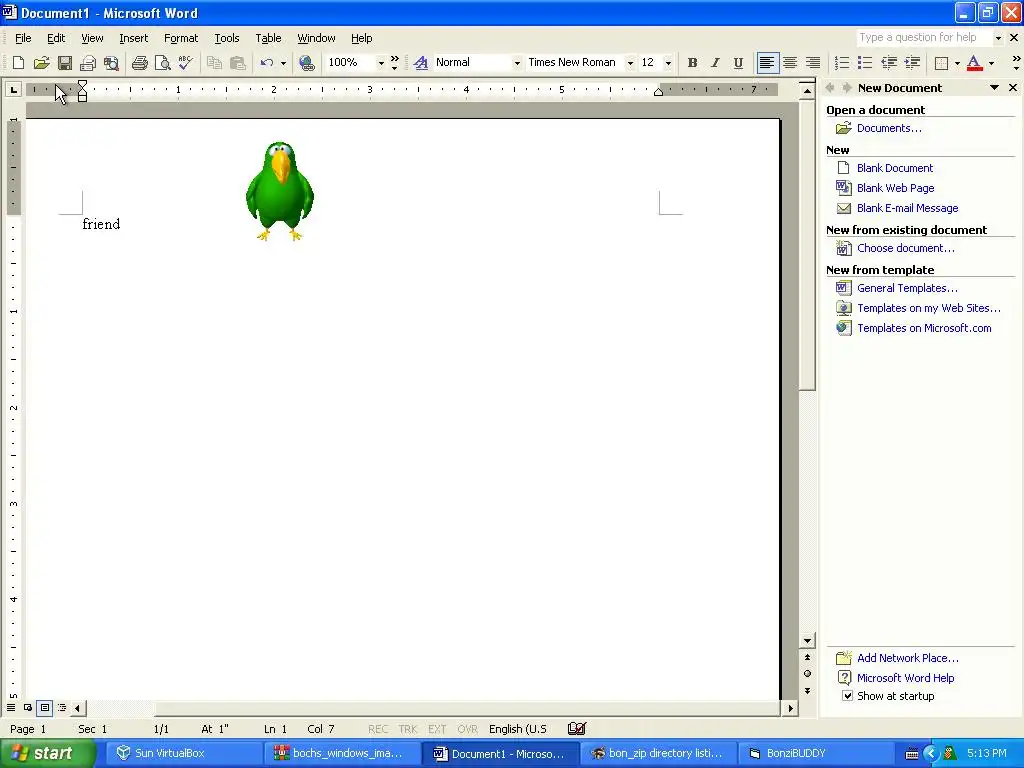
Task: Click Templates on Microsoft.com link
Action: [x=924, y=328]
